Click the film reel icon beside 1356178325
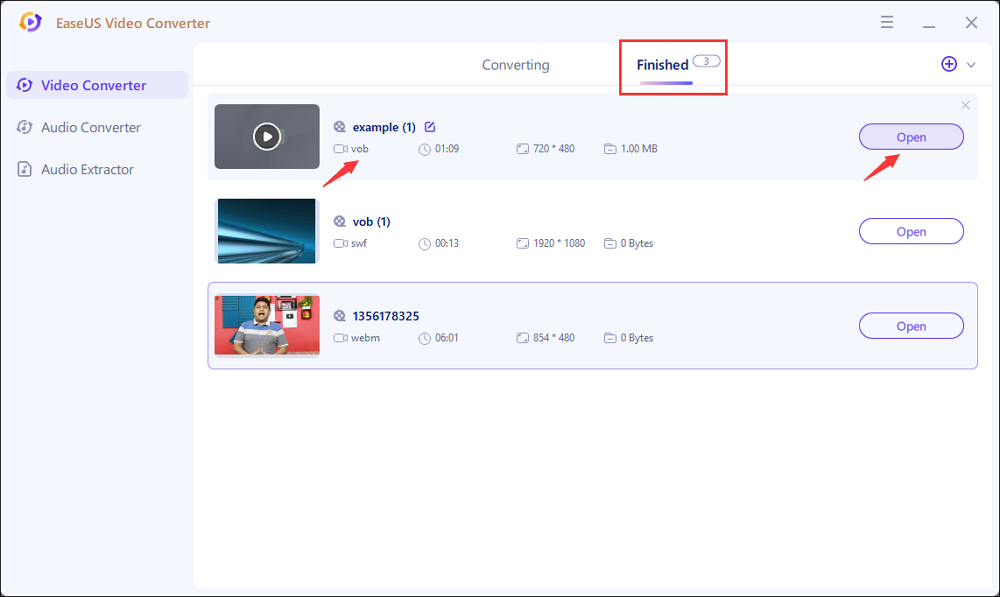The width and height of the screenshot is (1000, 597). click(x=340, y=316)
